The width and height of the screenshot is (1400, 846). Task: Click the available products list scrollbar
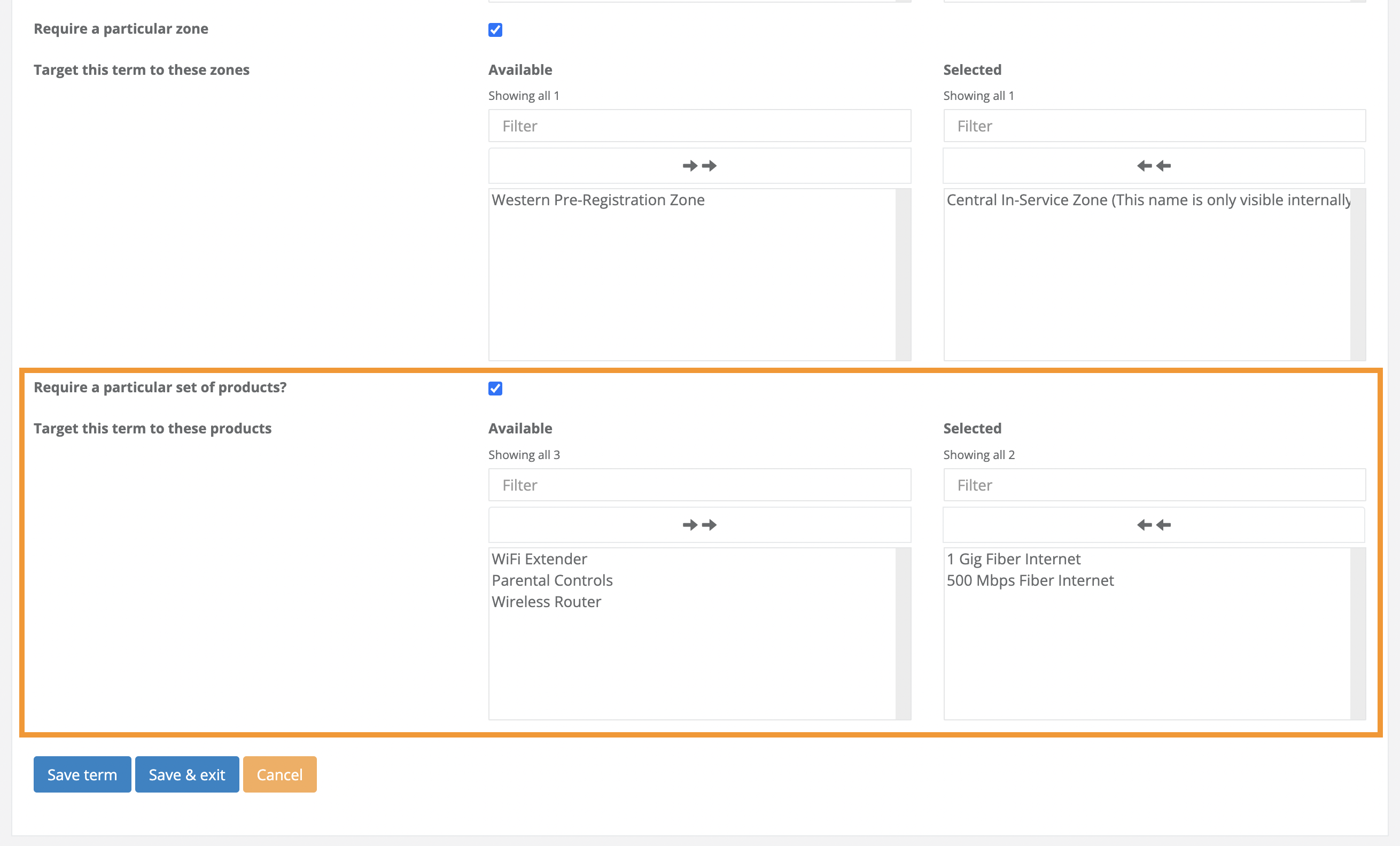[903, 633]
